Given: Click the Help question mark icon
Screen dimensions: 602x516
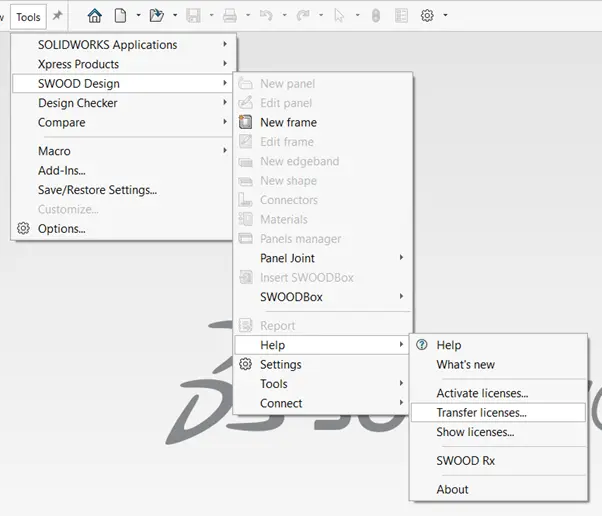Looking at the screenshot, I should click(422, 344).
